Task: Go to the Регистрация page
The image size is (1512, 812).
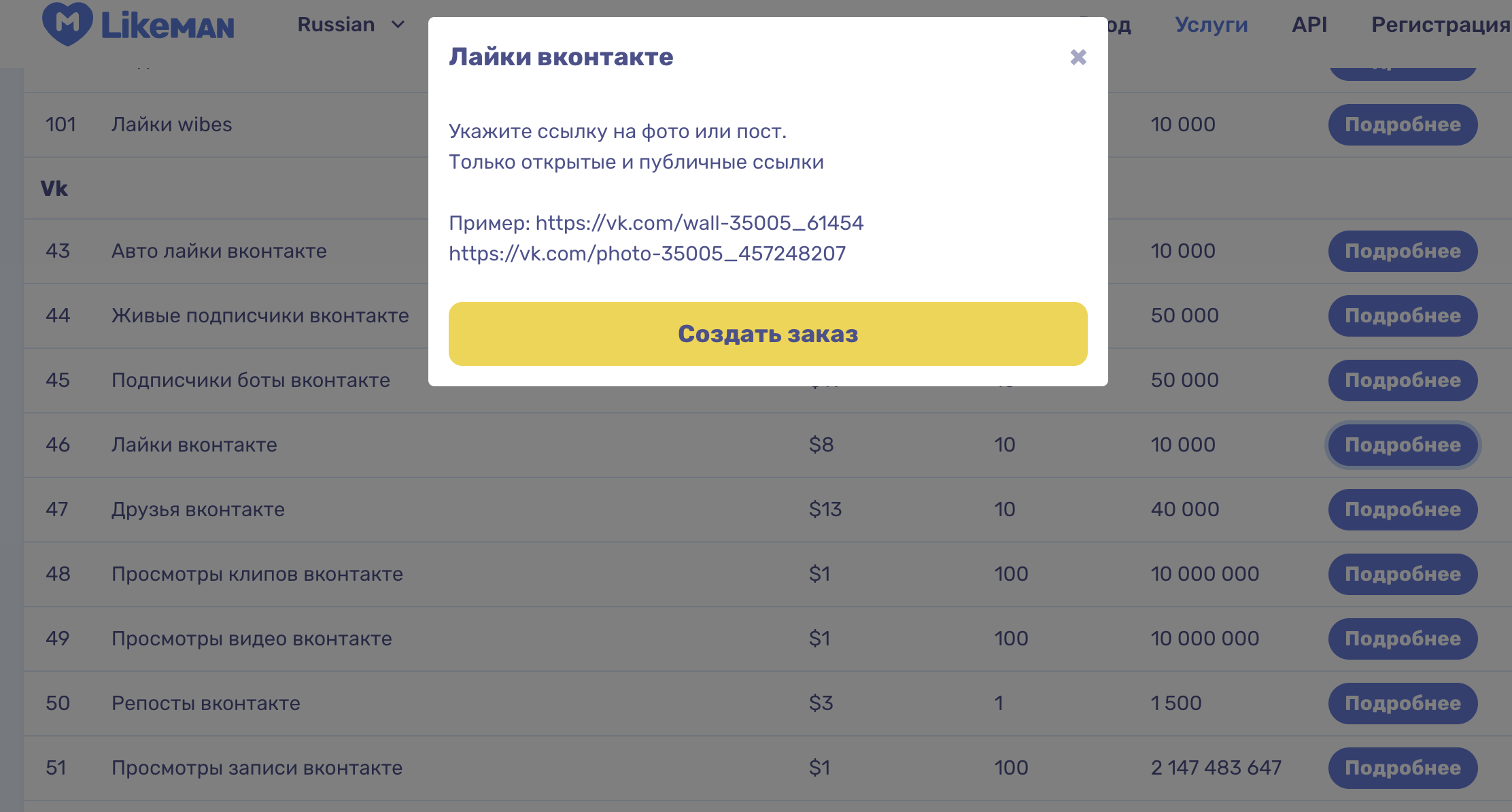Action: click(1440, 25)
